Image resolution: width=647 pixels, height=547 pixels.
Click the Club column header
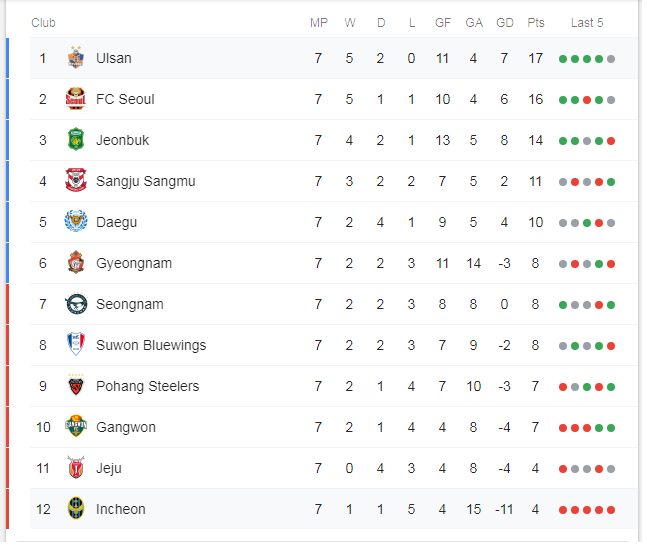click(x=43, y=23)
